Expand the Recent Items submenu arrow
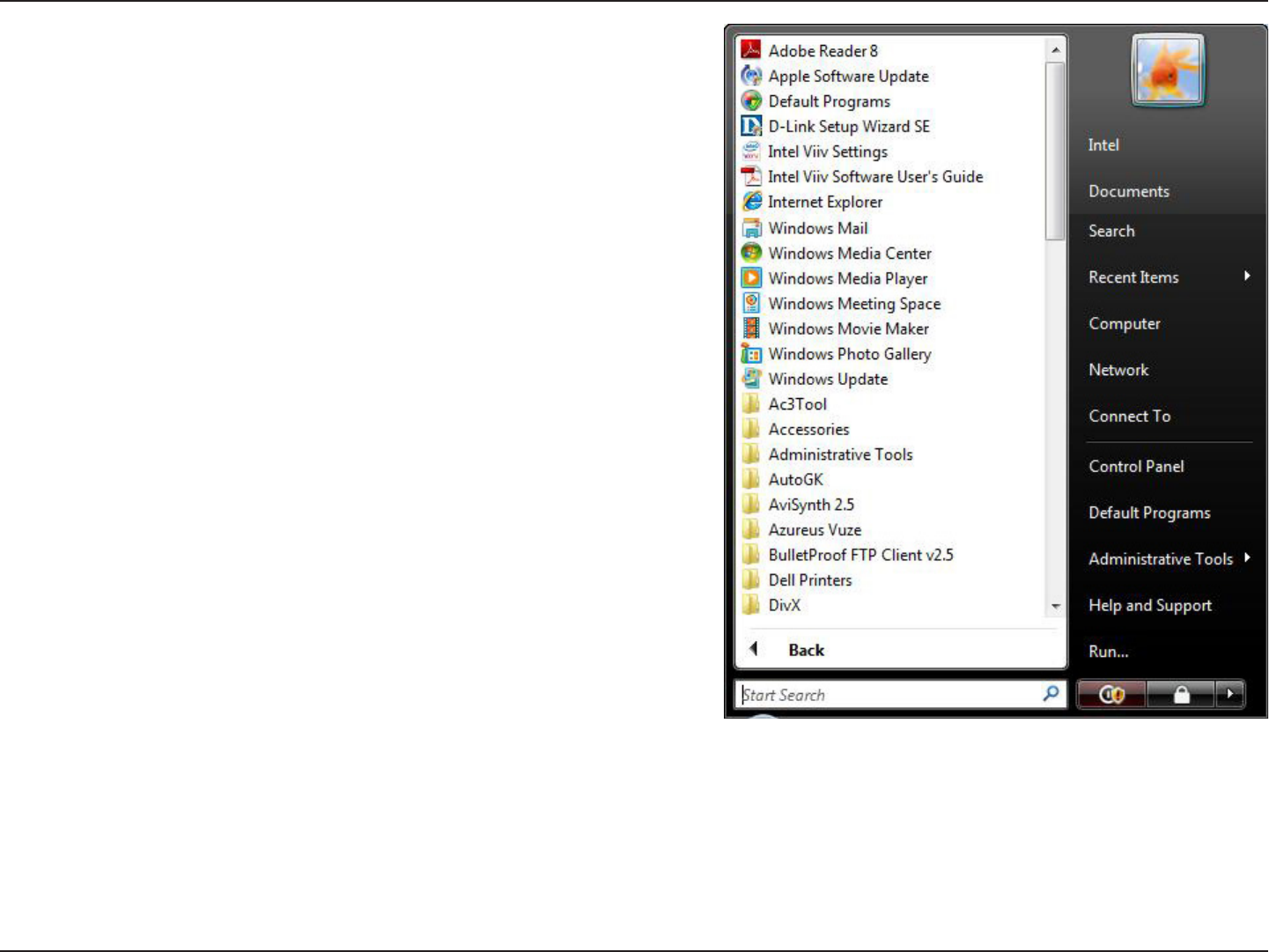 tap(1247, 277)
